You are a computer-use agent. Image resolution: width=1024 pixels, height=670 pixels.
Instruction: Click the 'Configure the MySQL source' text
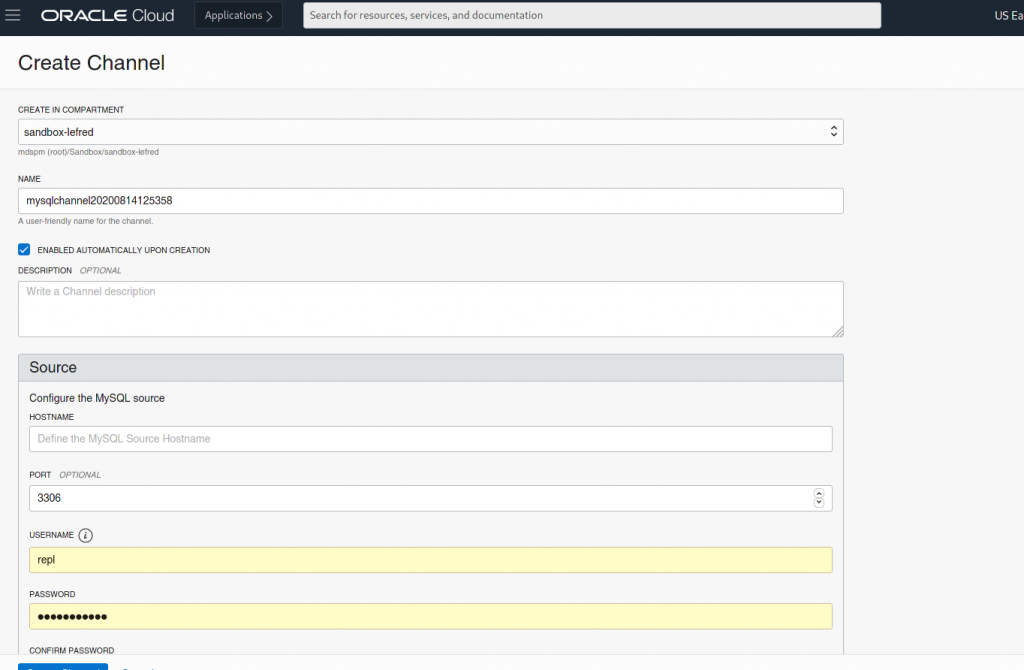coord(97,398)
